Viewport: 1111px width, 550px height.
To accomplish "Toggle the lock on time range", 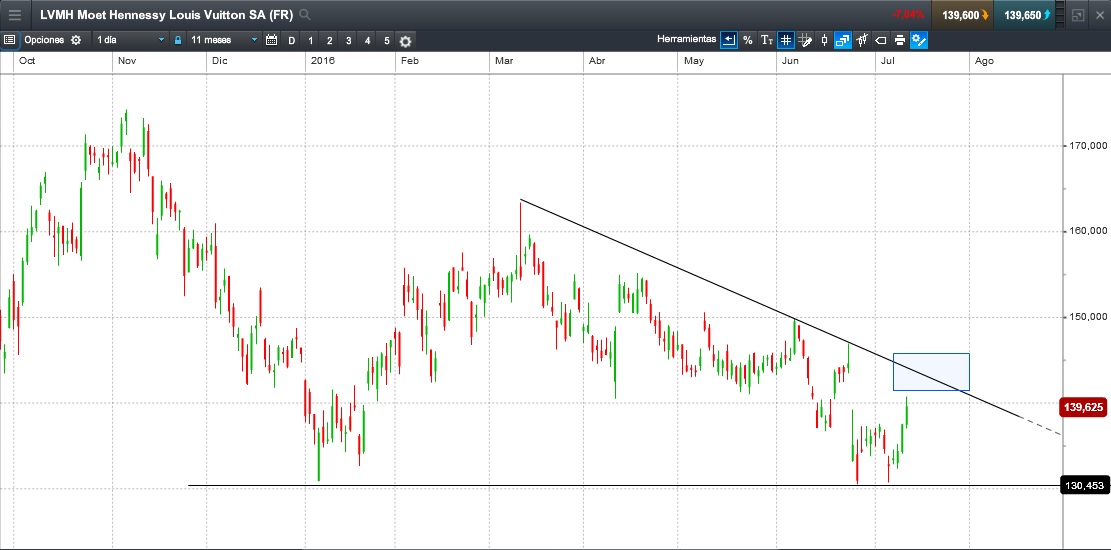I will point(178,41).
